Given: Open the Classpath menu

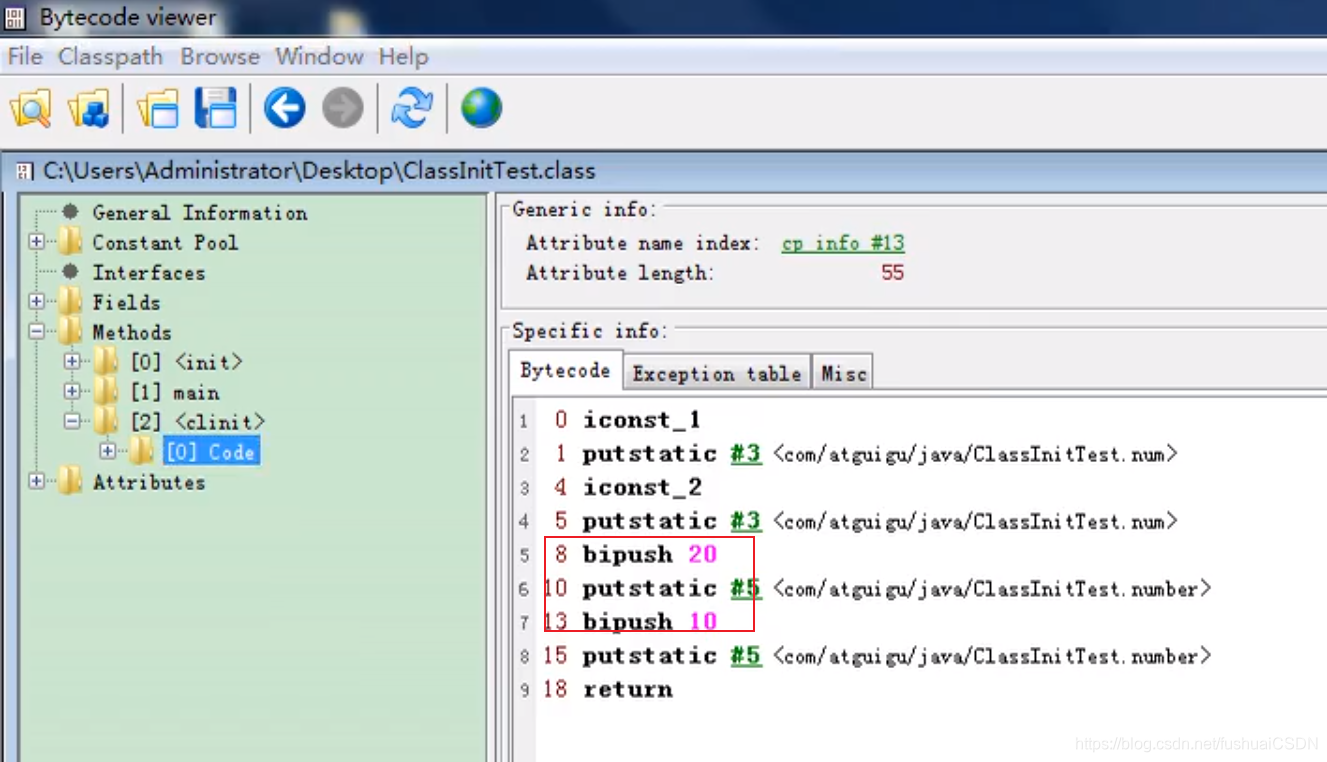Looking at the screenshot, I should click(x=110, y=57).
